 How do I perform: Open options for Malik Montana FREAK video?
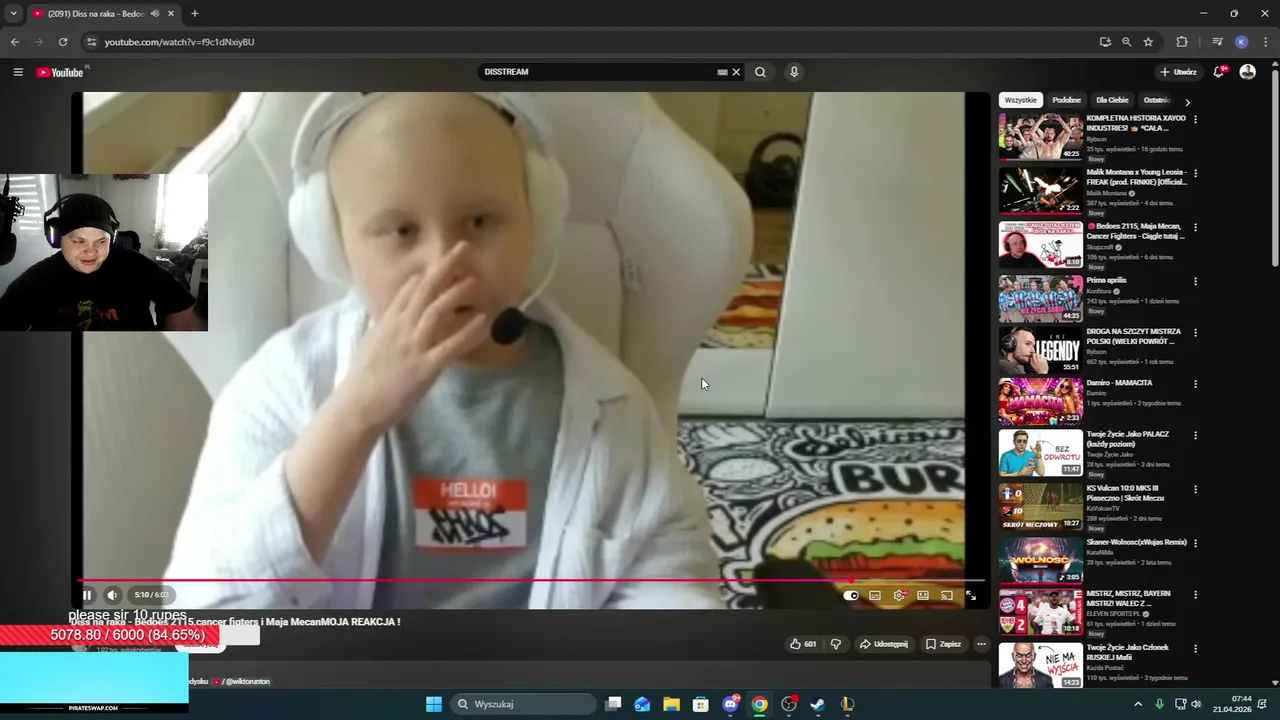pyautogui.click(x=1195, y=173)
